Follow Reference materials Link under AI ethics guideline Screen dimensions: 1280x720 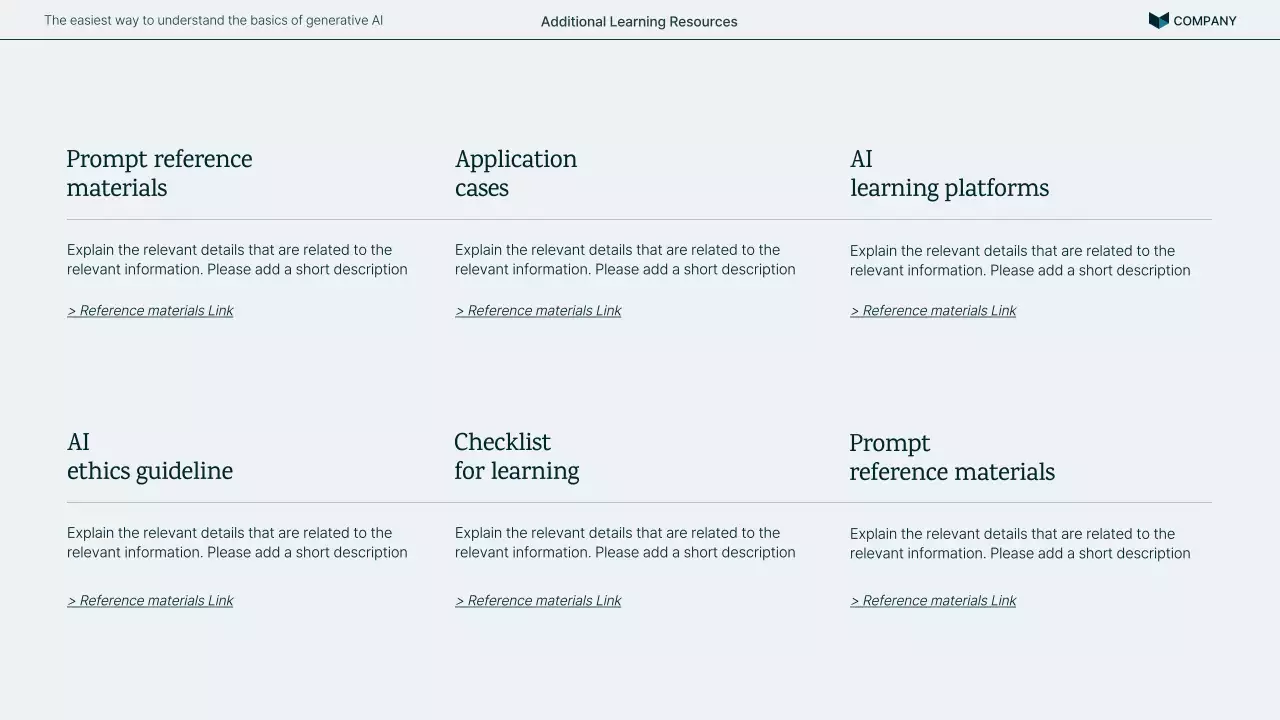tap(150, 601)
